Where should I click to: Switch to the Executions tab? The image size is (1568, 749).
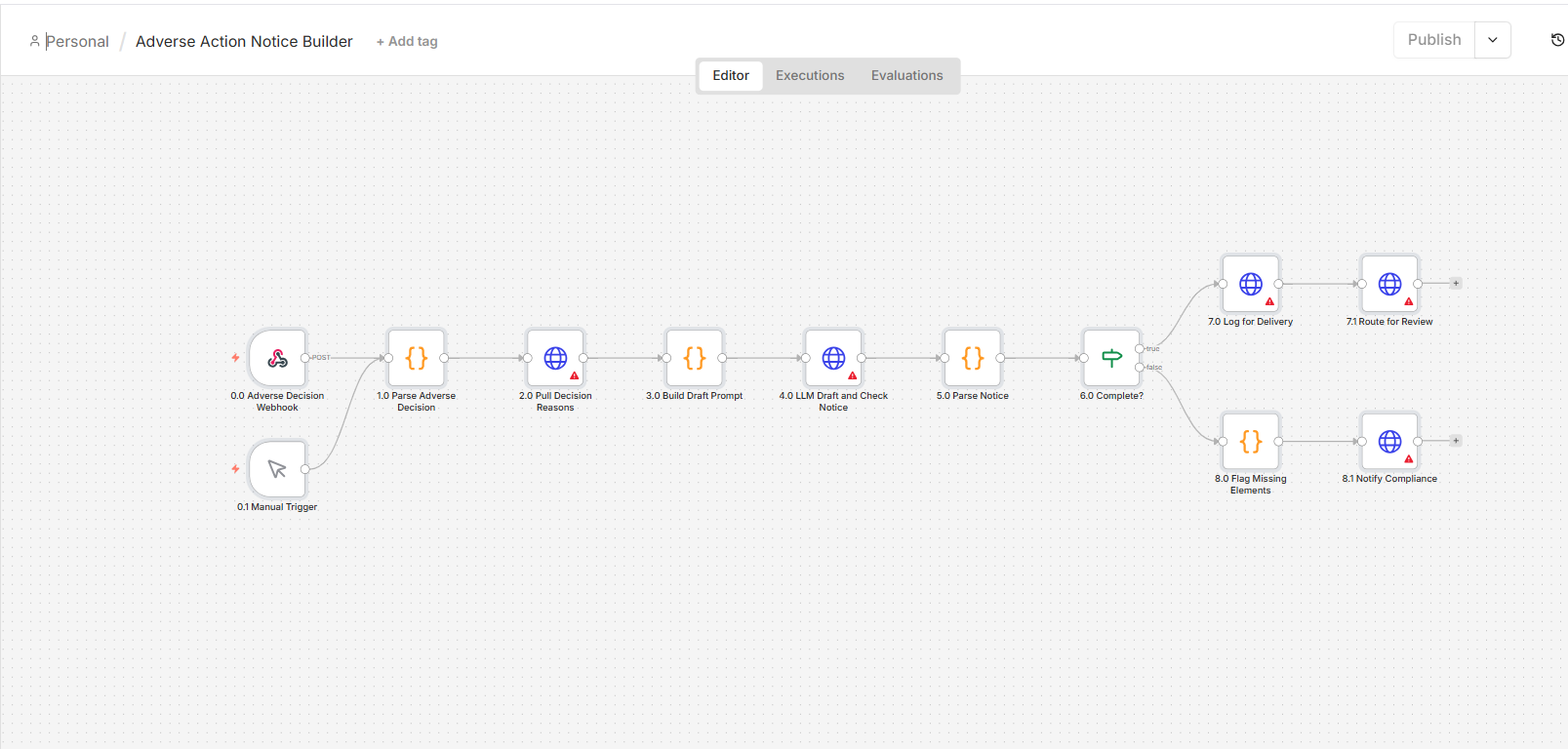pyautogui.click(x=810, y=76)
